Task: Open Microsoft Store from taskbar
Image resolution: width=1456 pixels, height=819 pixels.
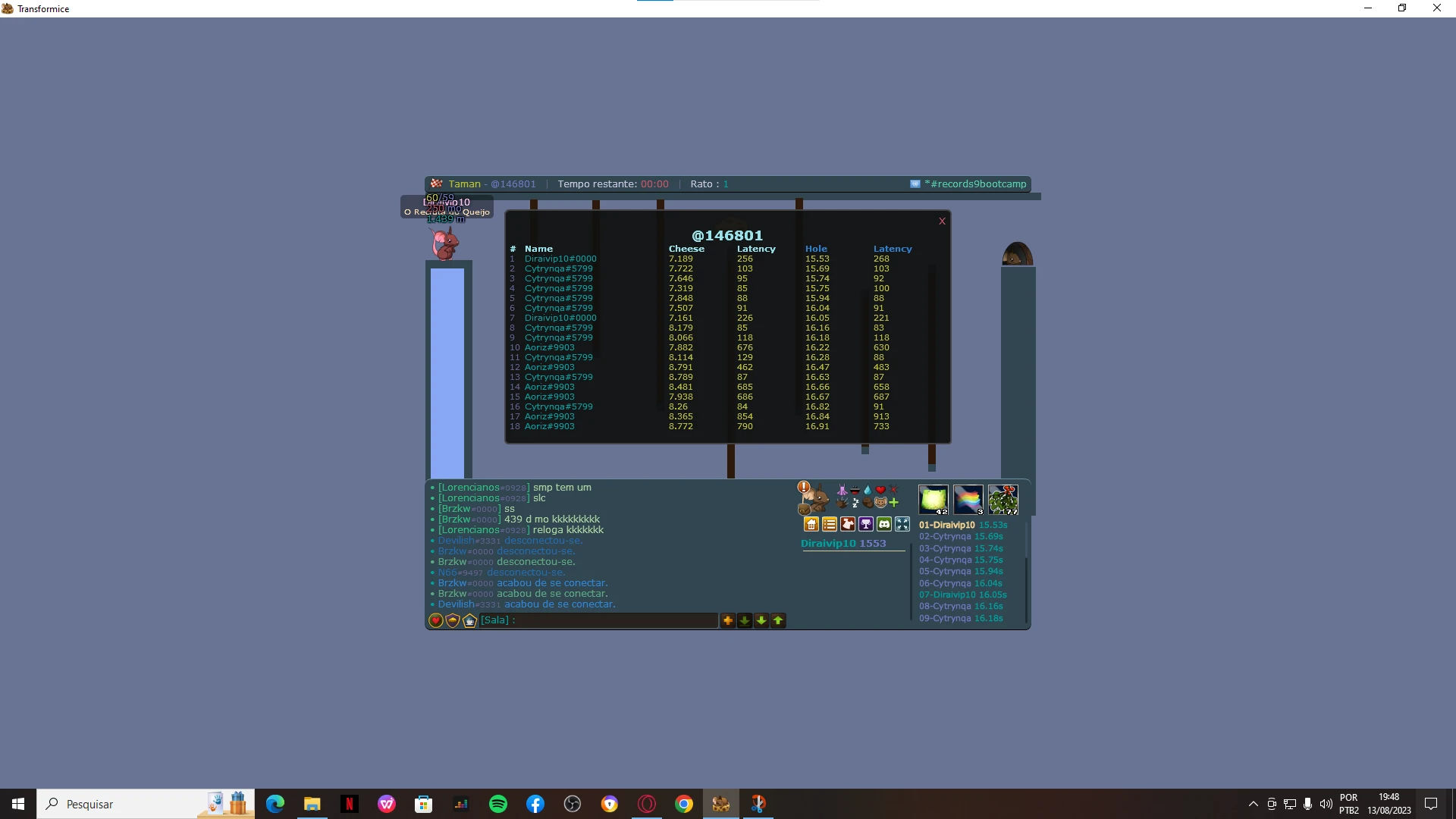Action: coord(423,804)
